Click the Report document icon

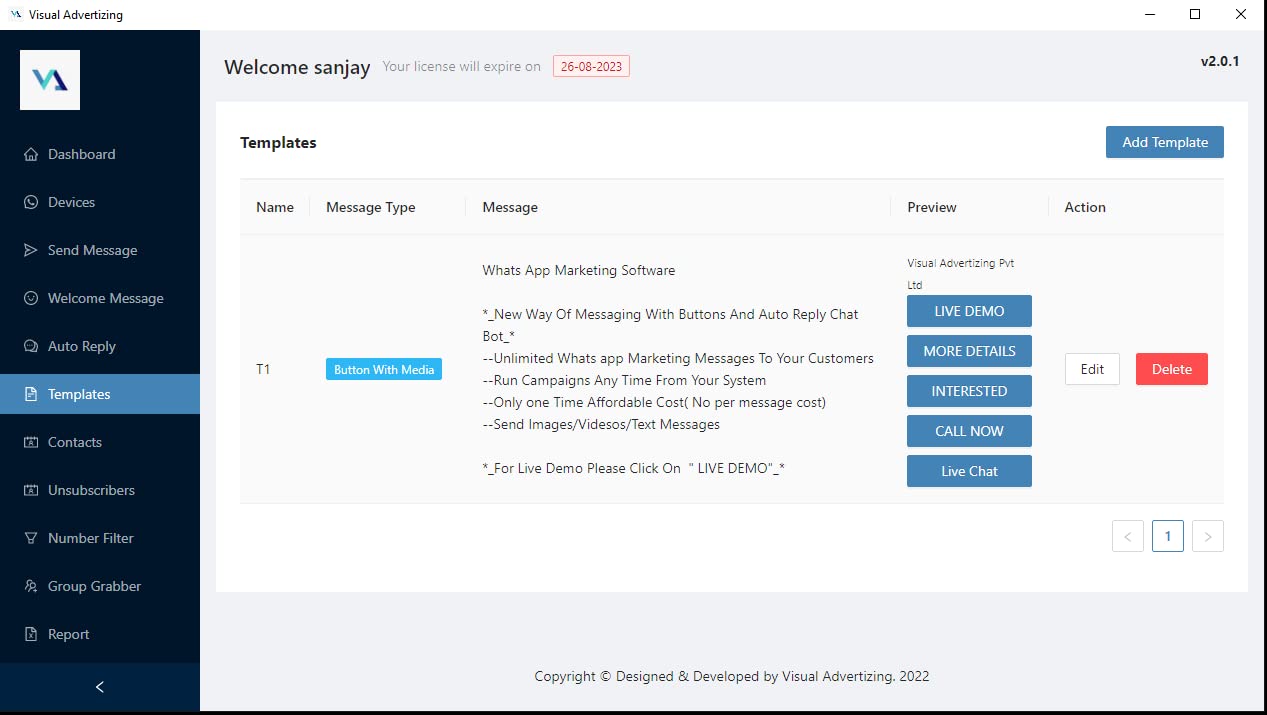click(x=31, y=634)
